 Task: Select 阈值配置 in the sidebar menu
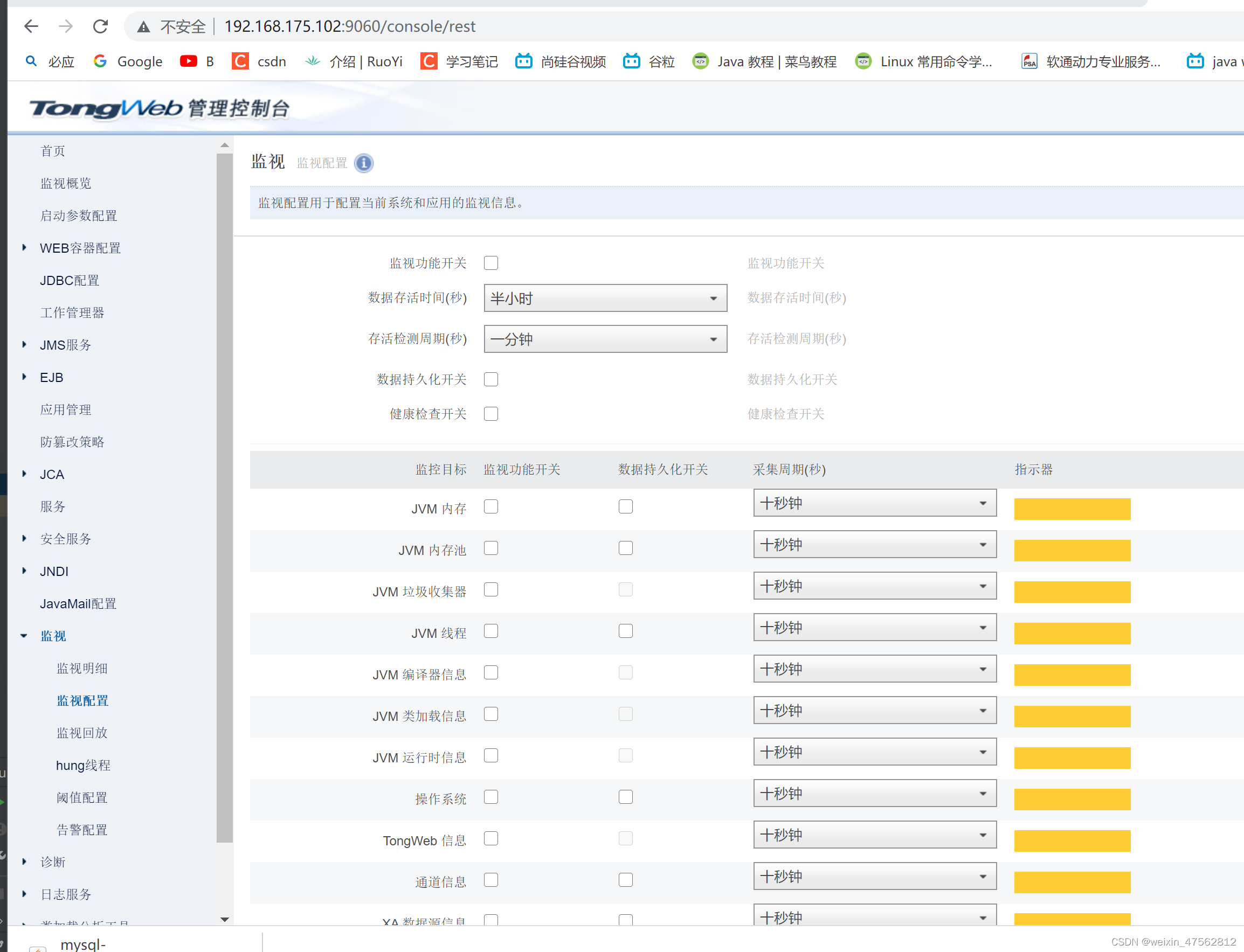tap(82, 797)
